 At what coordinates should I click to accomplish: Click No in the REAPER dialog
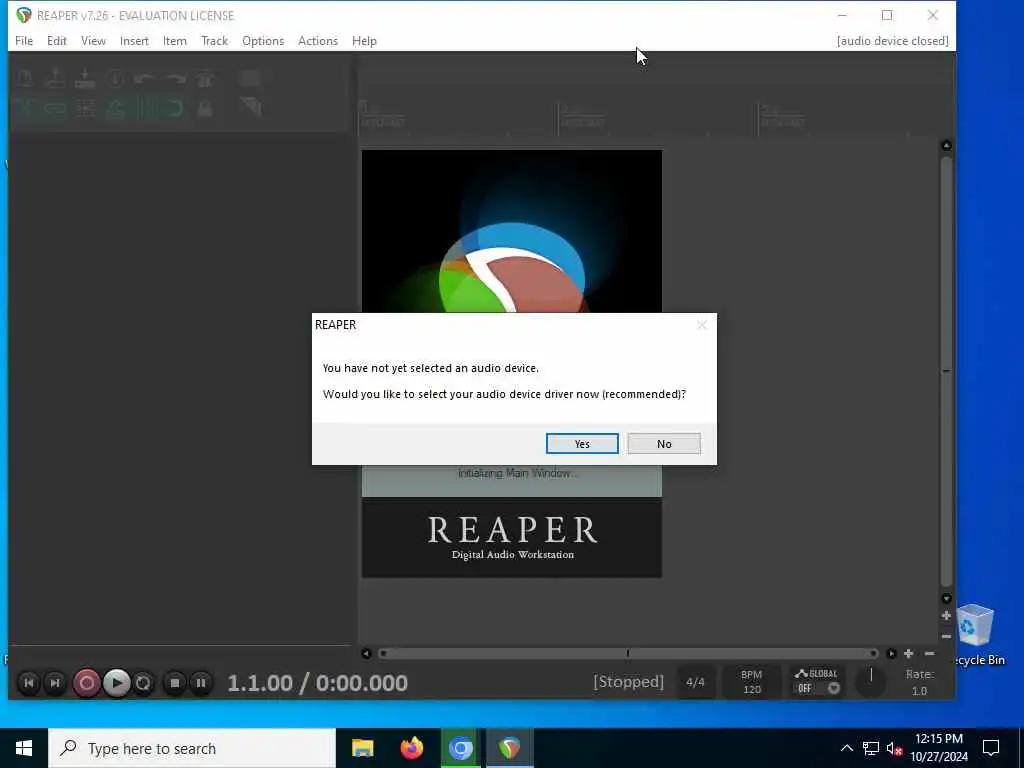(x=664, y=443)
